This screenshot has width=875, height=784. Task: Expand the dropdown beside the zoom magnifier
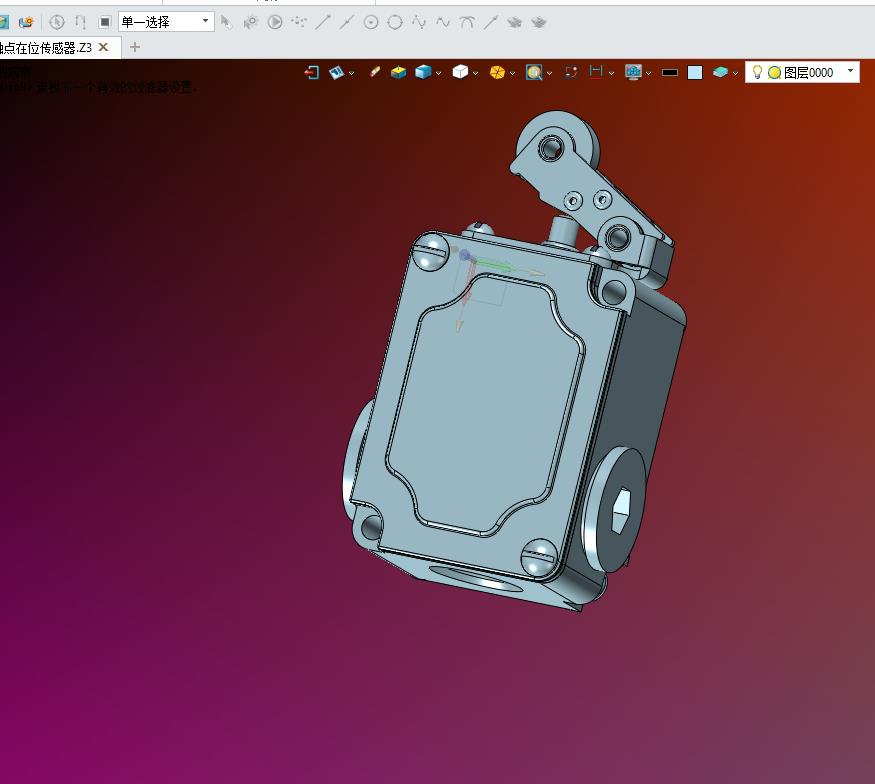click(x=550, y=73)
